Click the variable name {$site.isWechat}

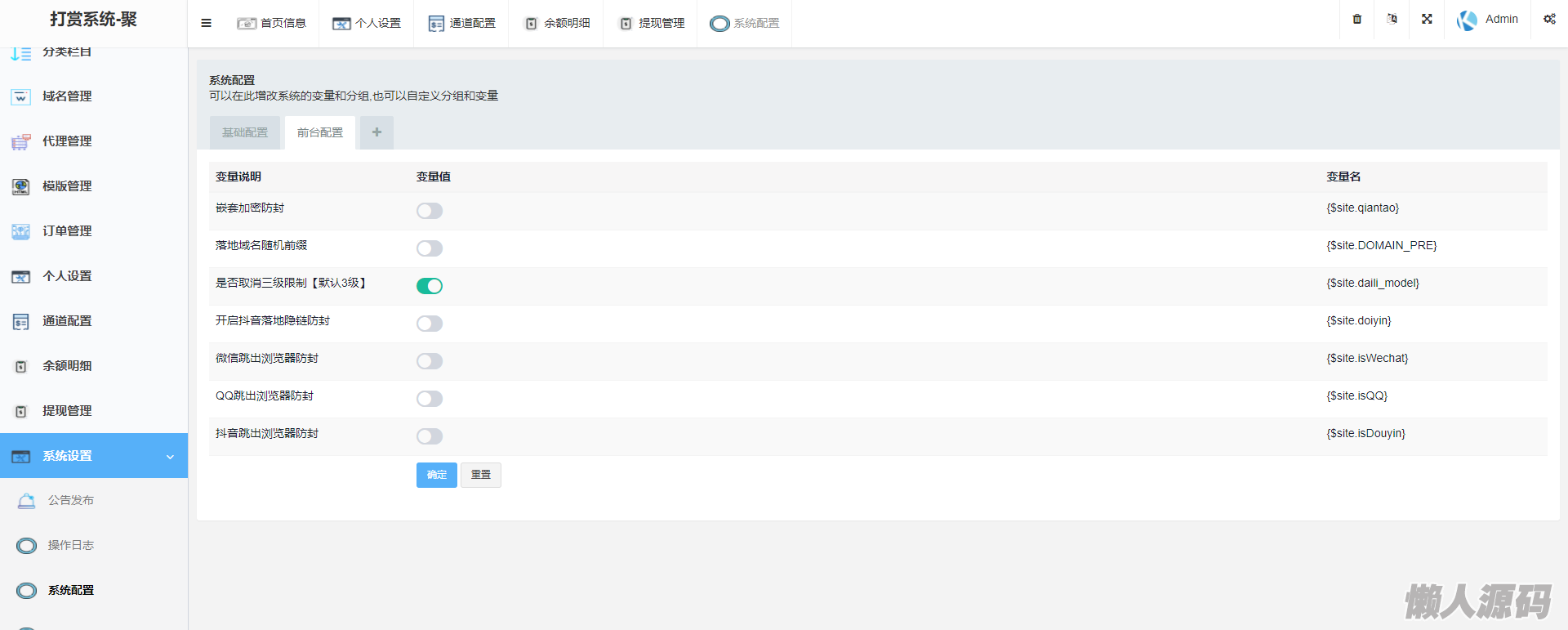pyautogui.click(x=1367, y=359)
